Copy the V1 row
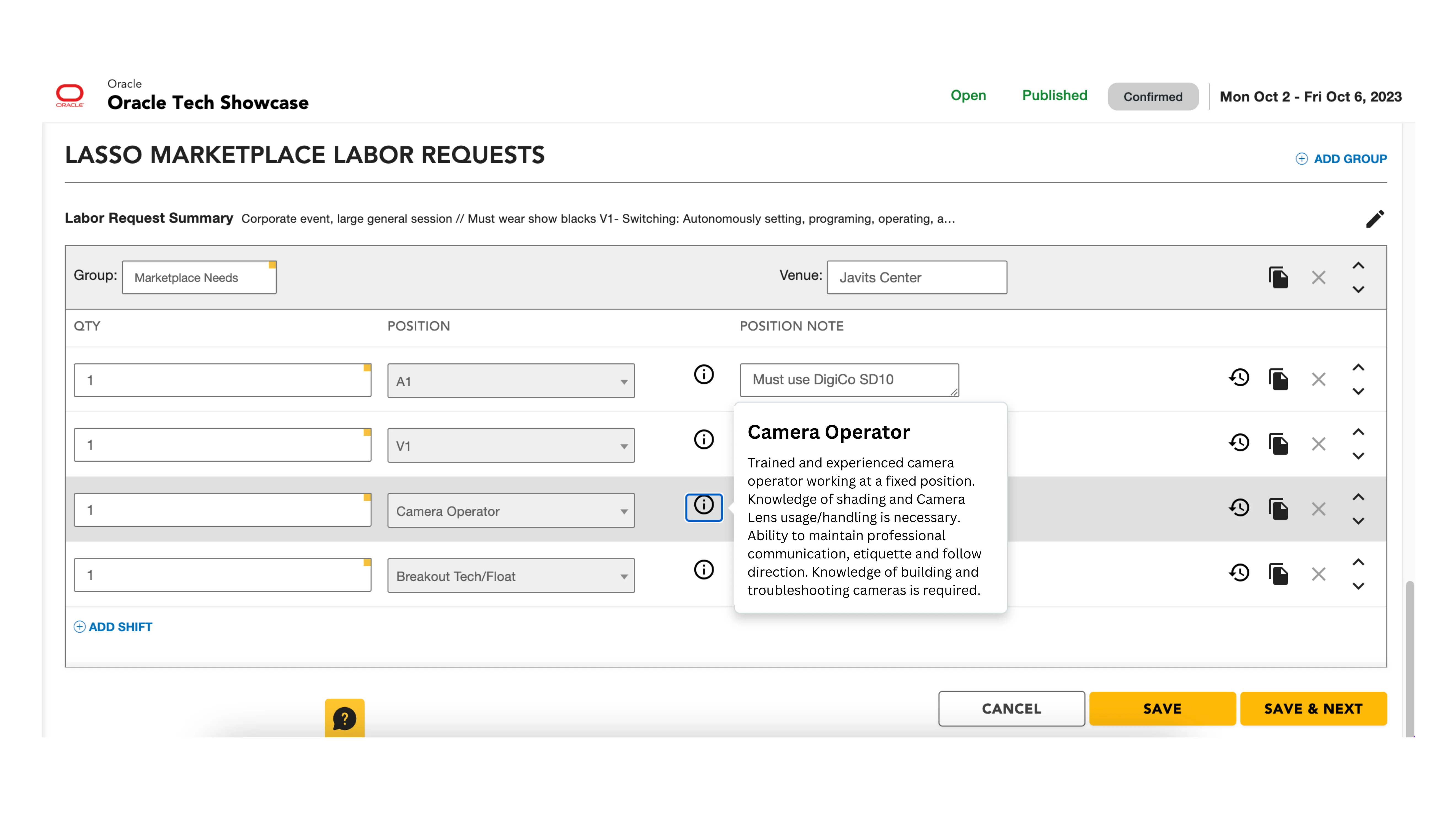This screenshot has height=819, width=1456. (x=1278, y=444)
